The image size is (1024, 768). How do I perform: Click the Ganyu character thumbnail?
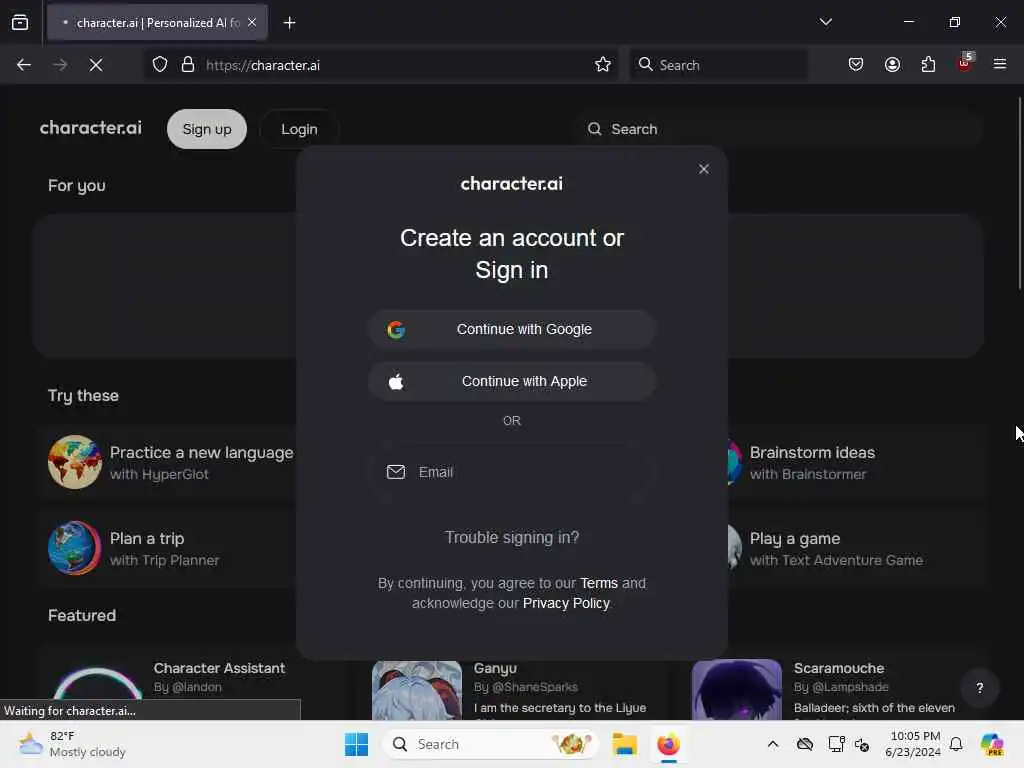pyautogui.click(x=417, y=690)
